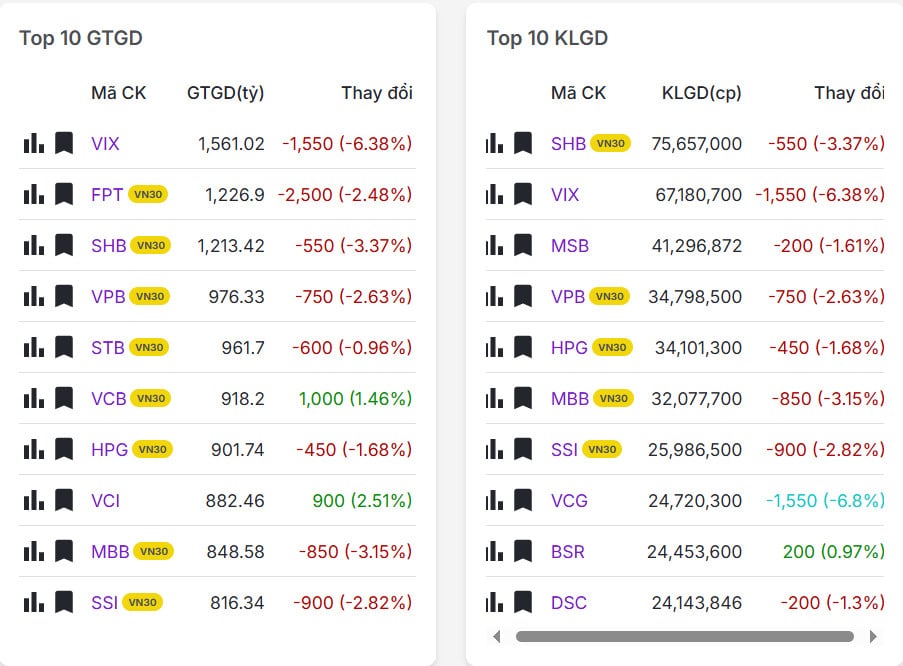
Task: Click the chart icon next to STB
Action: 34,347
